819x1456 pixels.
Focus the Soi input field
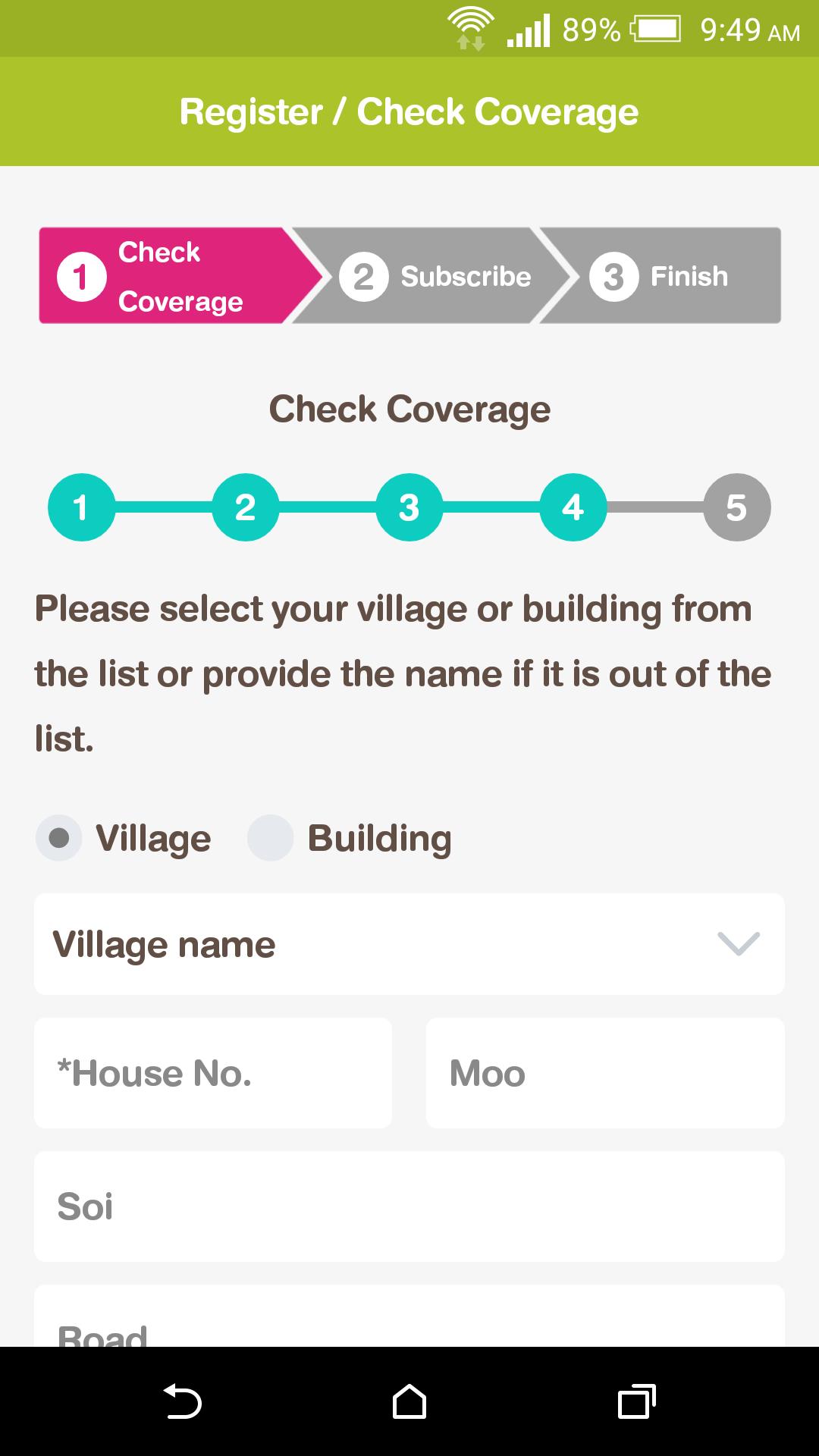coord(409,1207)
